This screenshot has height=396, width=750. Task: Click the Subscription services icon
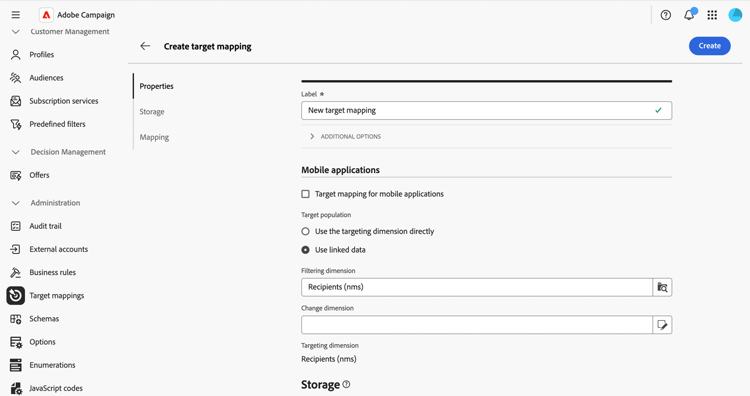click(x=16, y=101)
